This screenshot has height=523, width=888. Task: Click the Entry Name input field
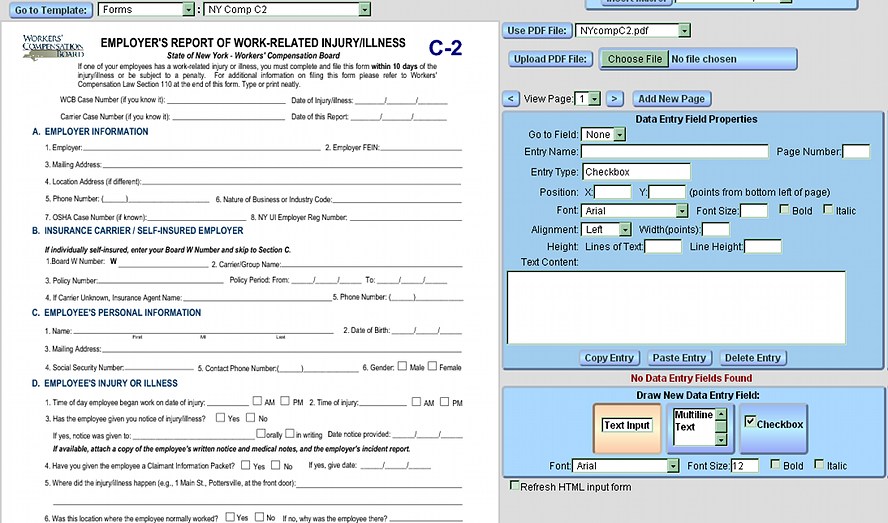pos(674,152)
